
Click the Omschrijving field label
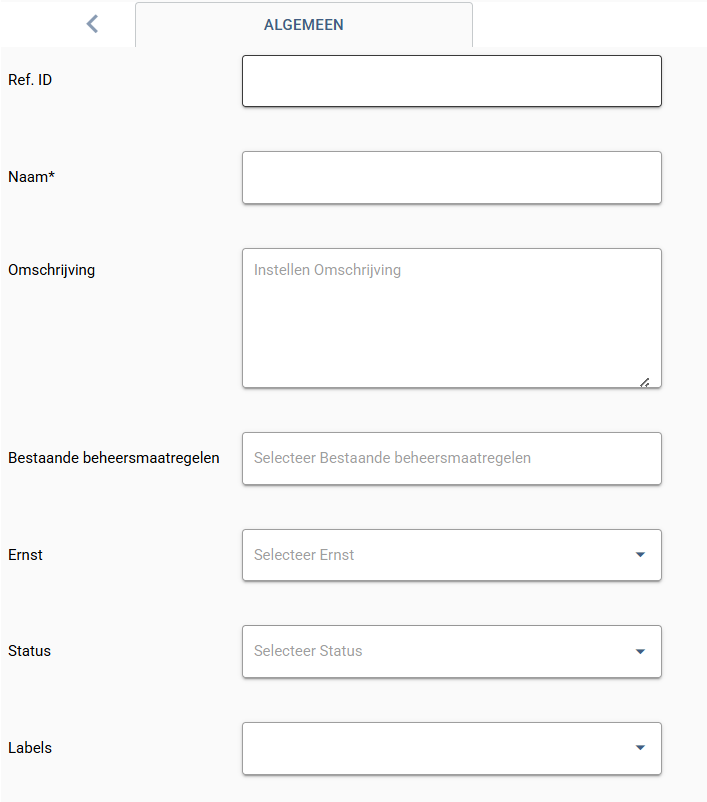[52, 270]
